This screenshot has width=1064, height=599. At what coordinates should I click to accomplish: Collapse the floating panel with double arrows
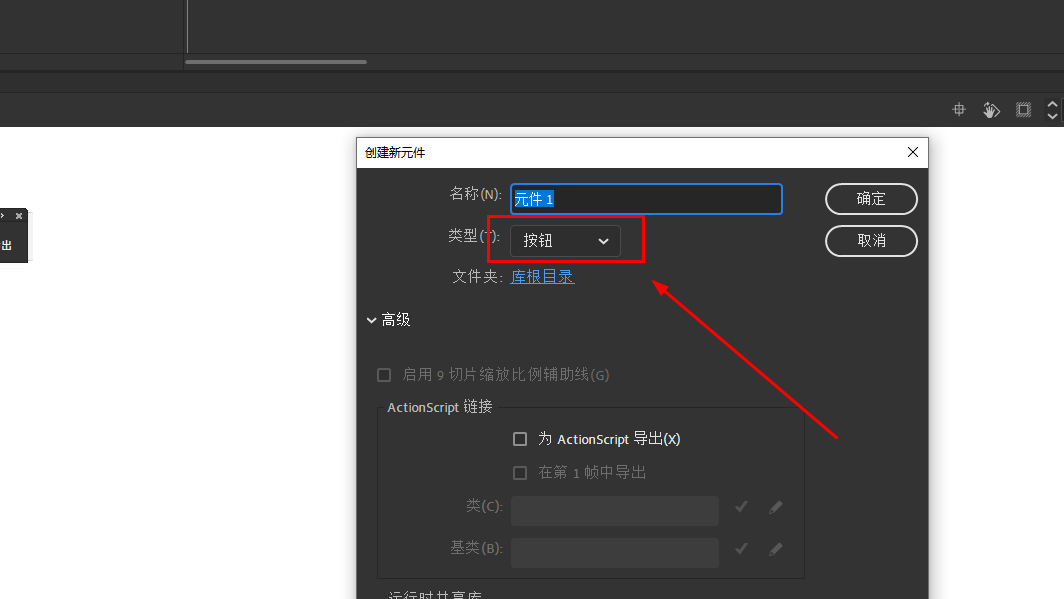tap(3, 216)
